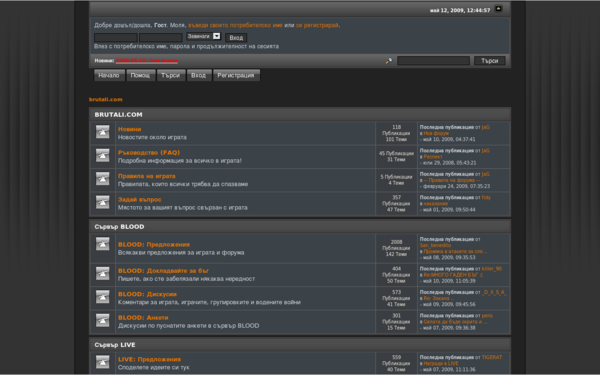Click the brutali.com breadcrumb link
600x375 pixels.
click(x=106, y=99)
